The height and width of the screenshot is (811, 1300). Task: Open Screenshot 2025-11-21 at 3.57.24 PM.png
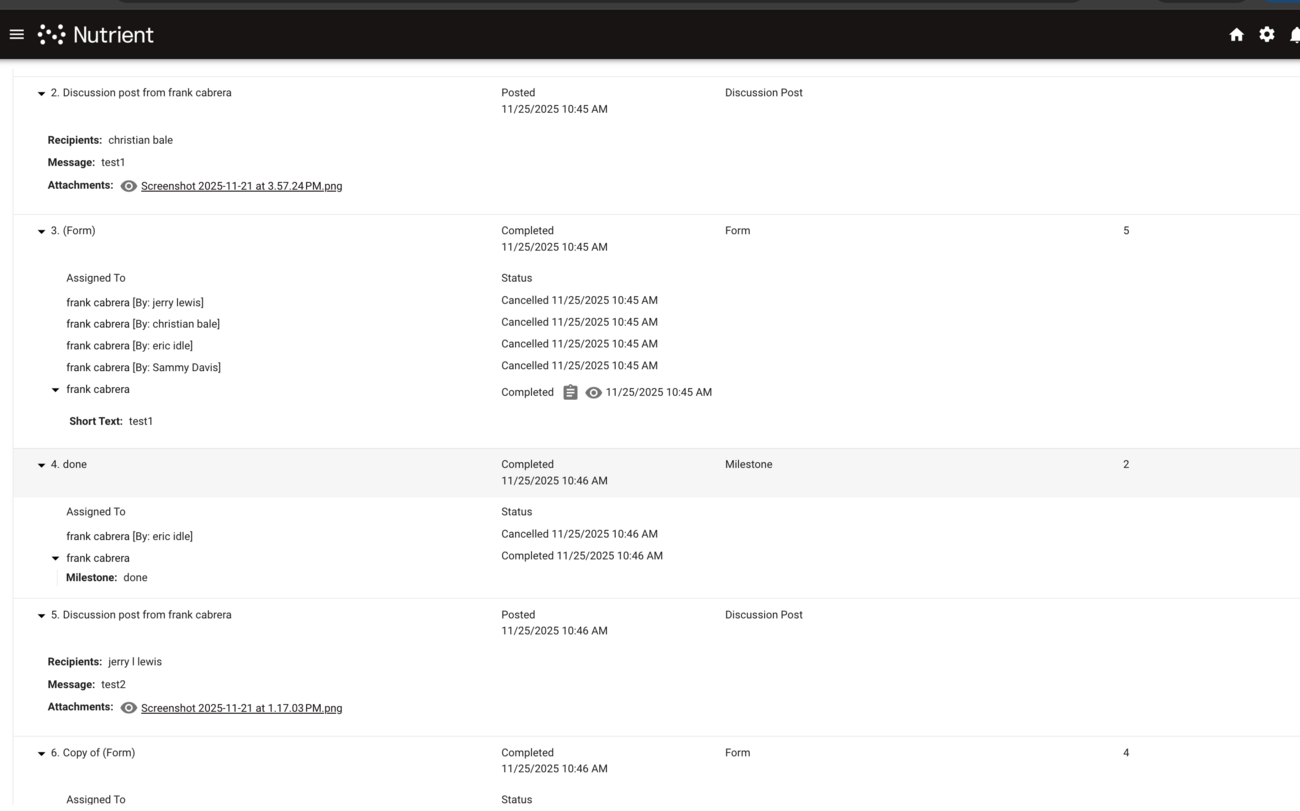tap(242, 185)
